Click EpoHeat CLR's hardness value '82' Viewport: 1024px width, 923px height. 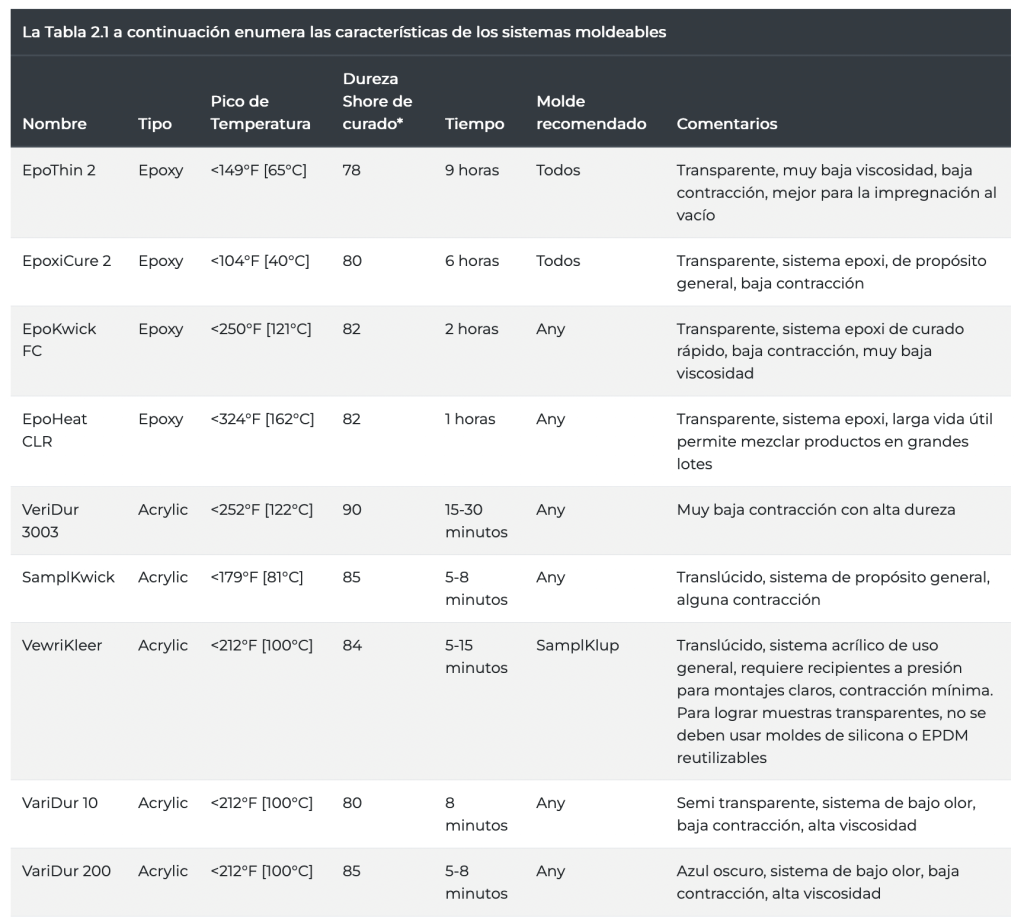point(351,419)
